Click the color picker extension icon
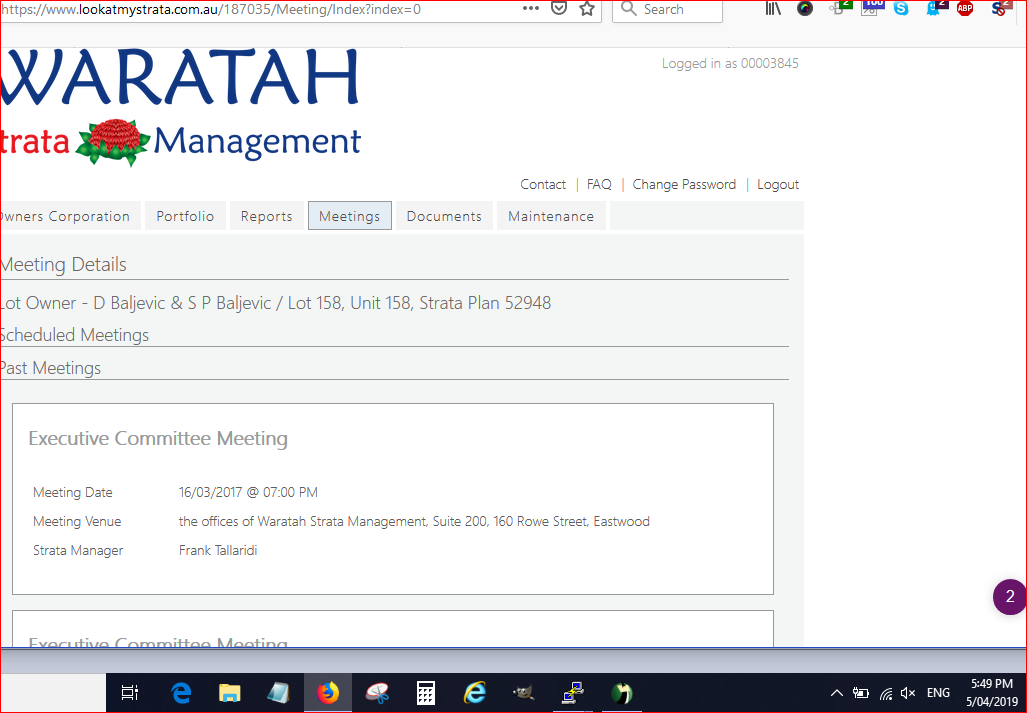Screen dimensions: 1027x713 click(804, 9)
